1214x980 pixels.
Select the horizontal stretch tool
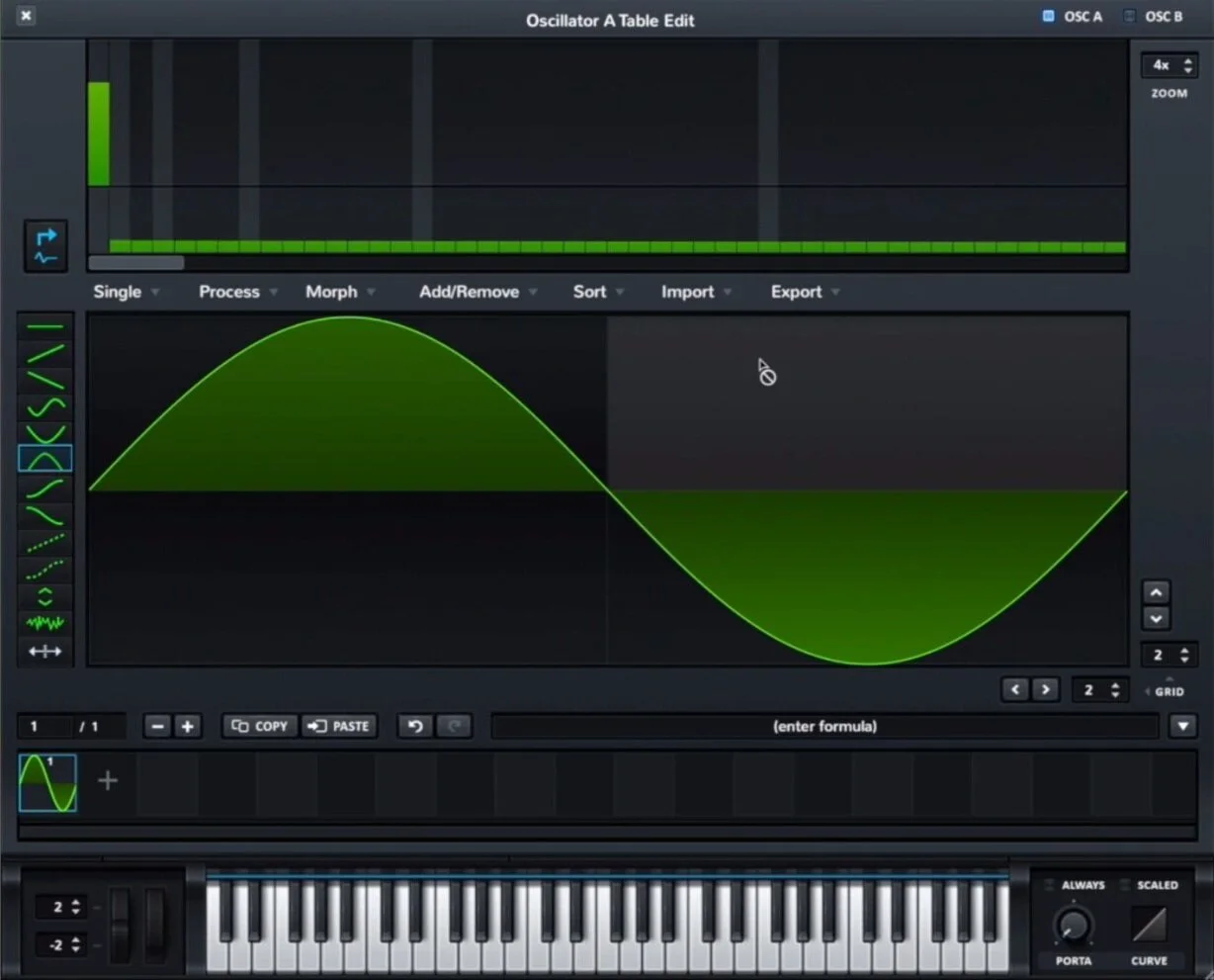point(45,651)
